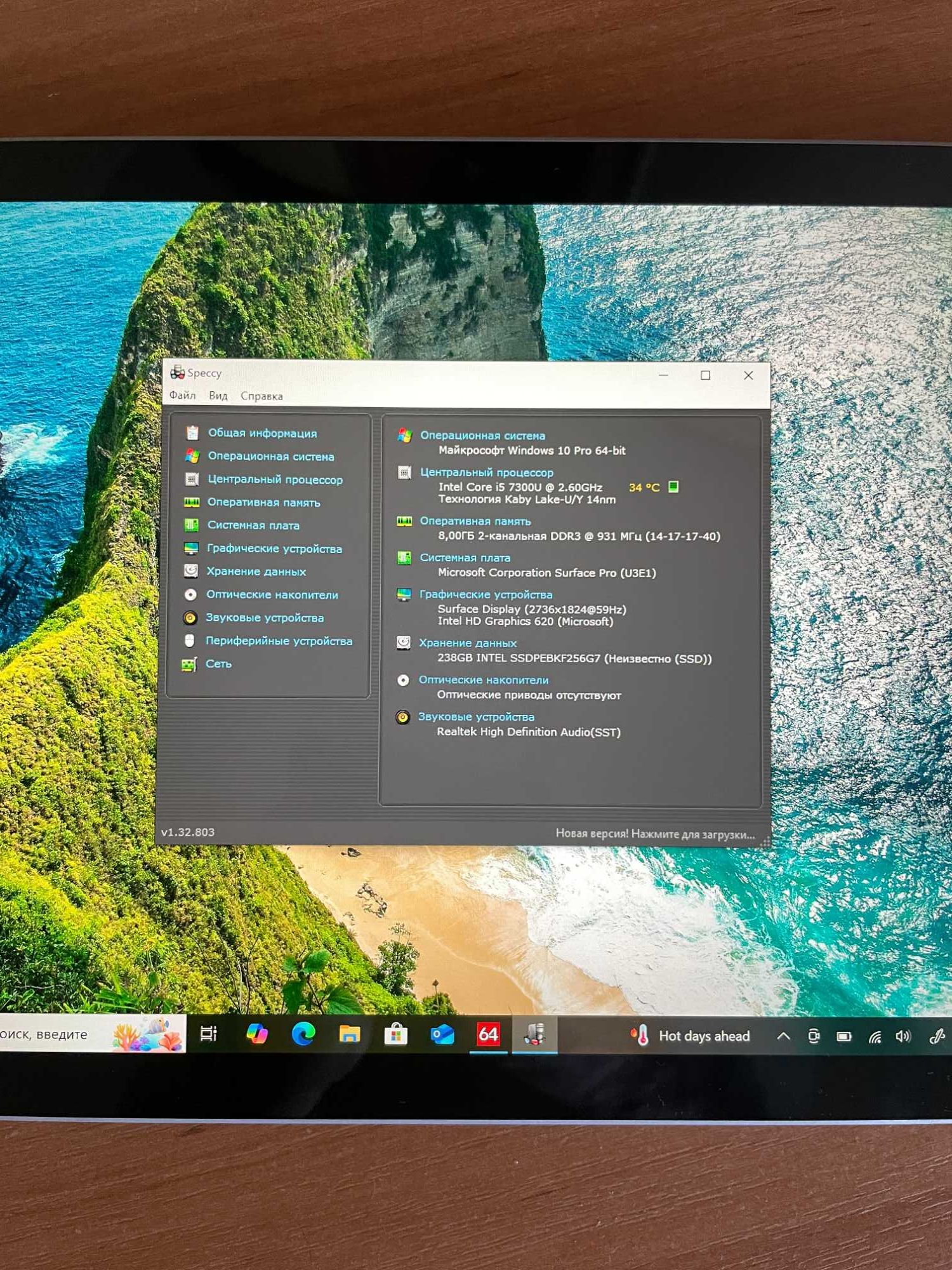Click the network card icon beside Сеть
Screen dimensions: 952x1270
189,664
